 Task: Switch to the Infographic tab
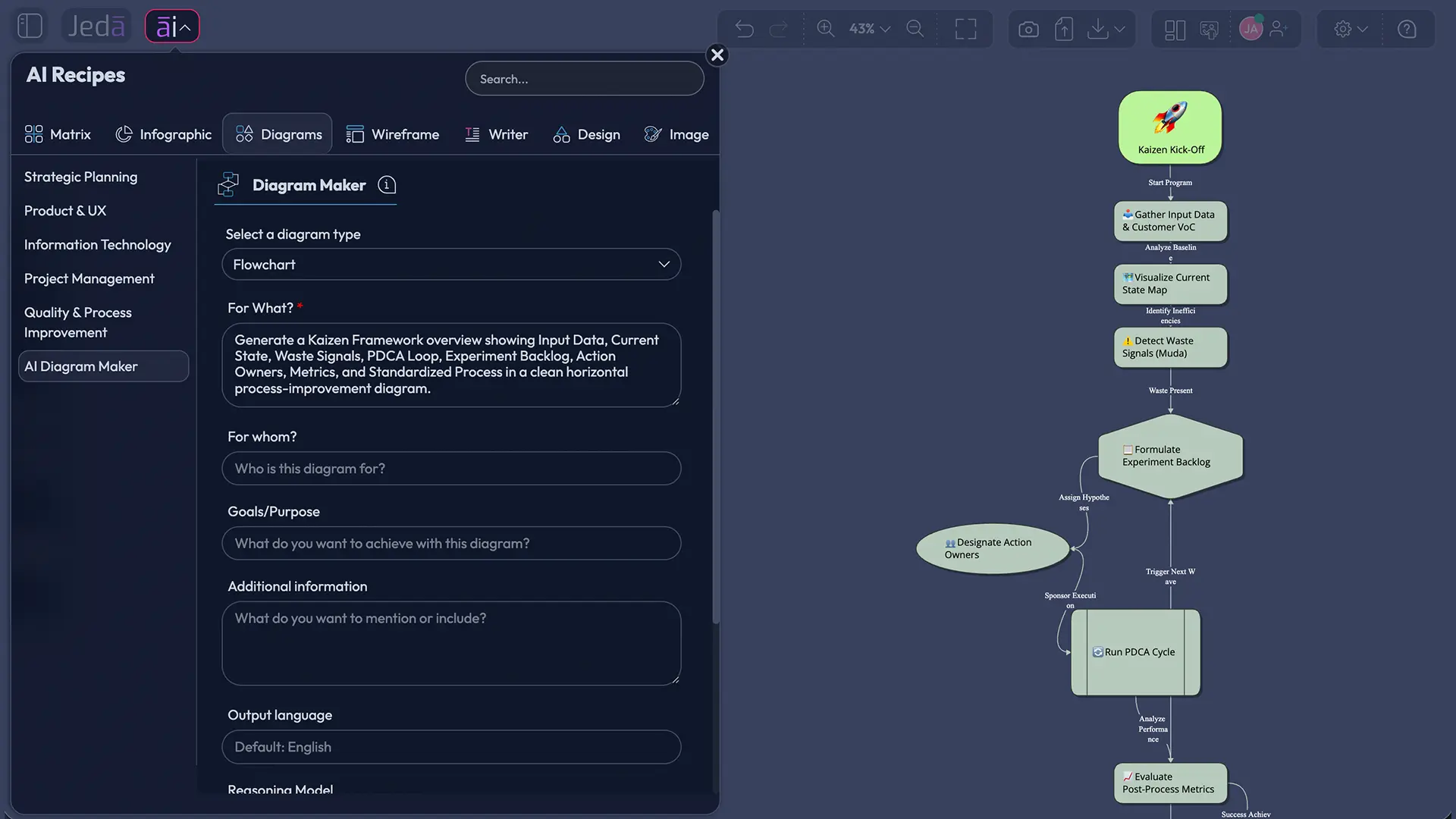(164, 134)
